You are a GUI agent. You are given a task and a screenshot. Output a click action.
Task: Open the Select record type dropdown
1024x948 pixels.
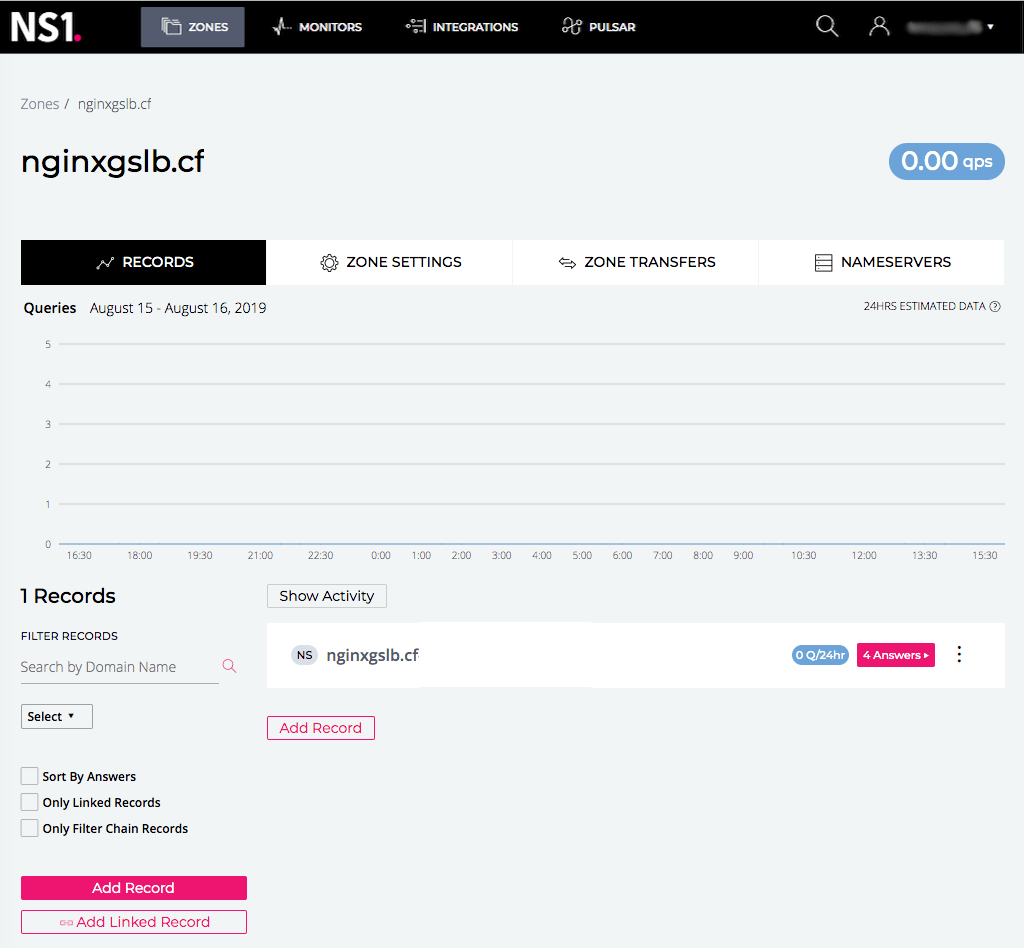[56, 716]
